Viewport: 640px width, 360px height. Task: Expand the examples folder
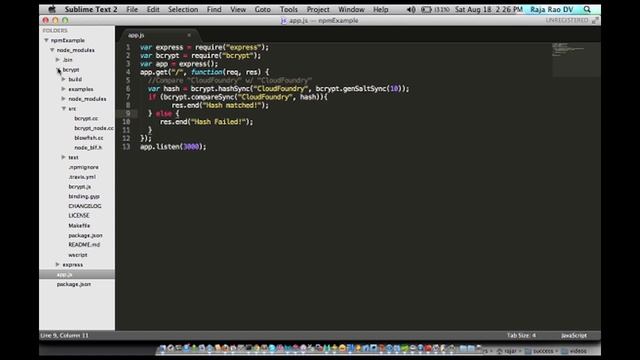pyautogui.click(x=63, y=89)
